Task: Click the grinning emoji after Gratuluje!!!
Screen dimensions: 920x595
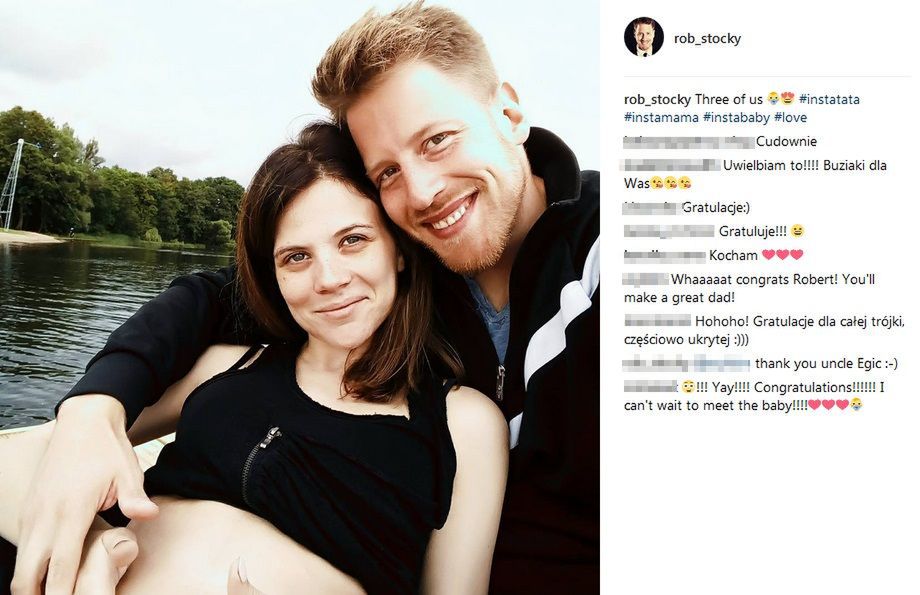Action: 797,231
